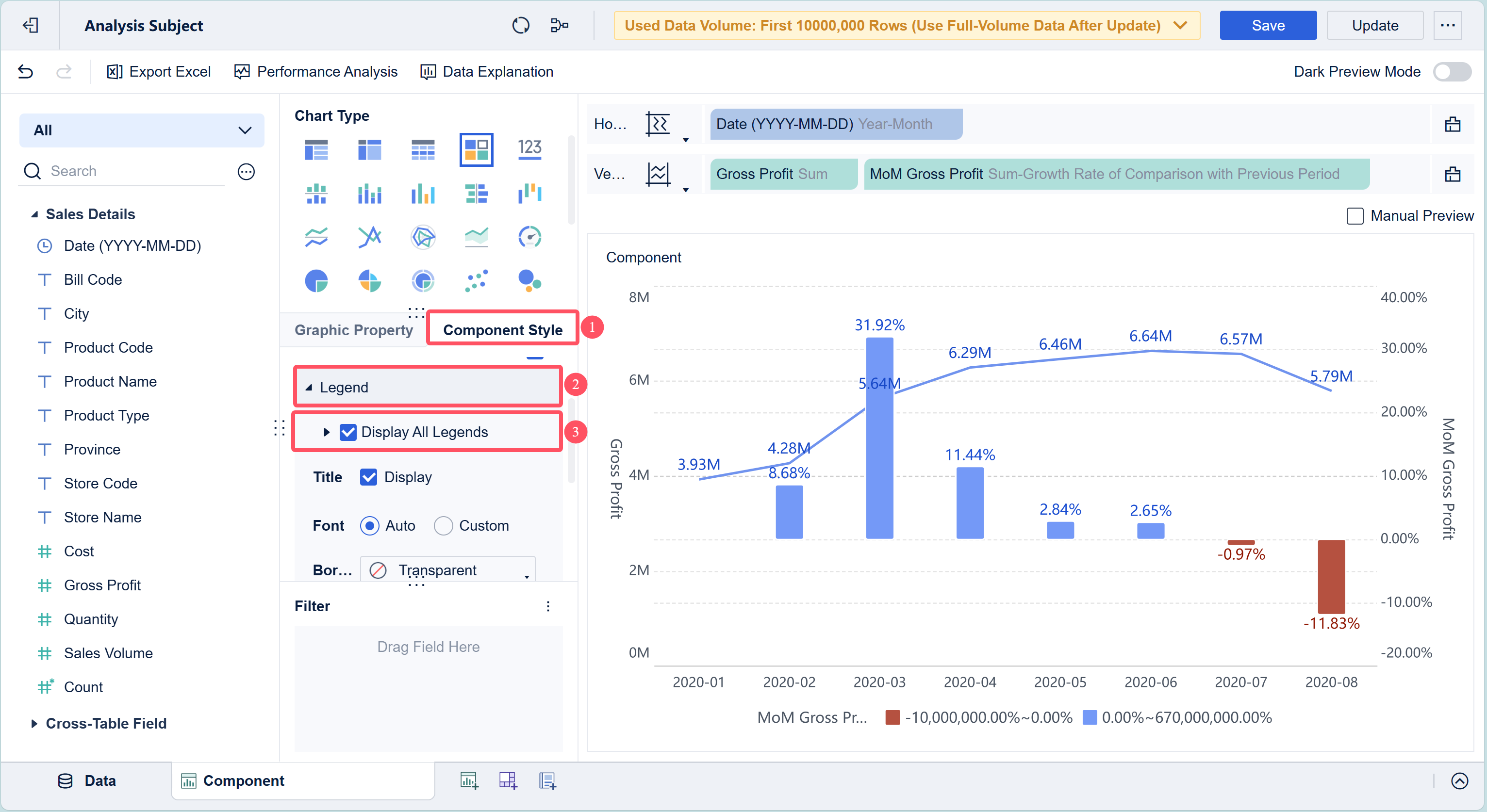Click the exit/back icon beside Analysis Subject
This screenshot has width=1487, height=812.
(x=30, y=25)
